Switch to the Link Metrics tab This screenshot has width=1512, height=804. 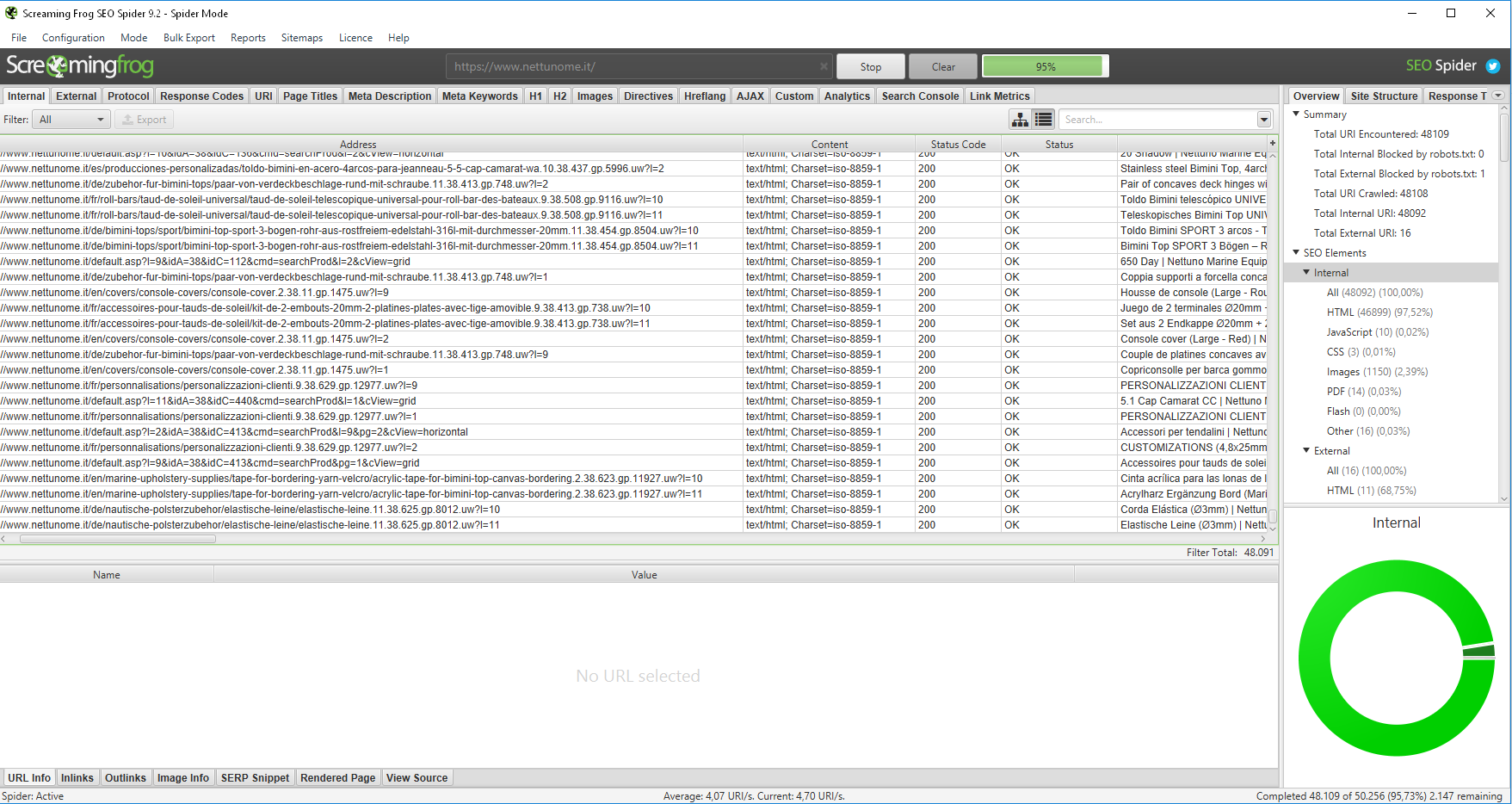pyautogui.click(x=999, y=96)
